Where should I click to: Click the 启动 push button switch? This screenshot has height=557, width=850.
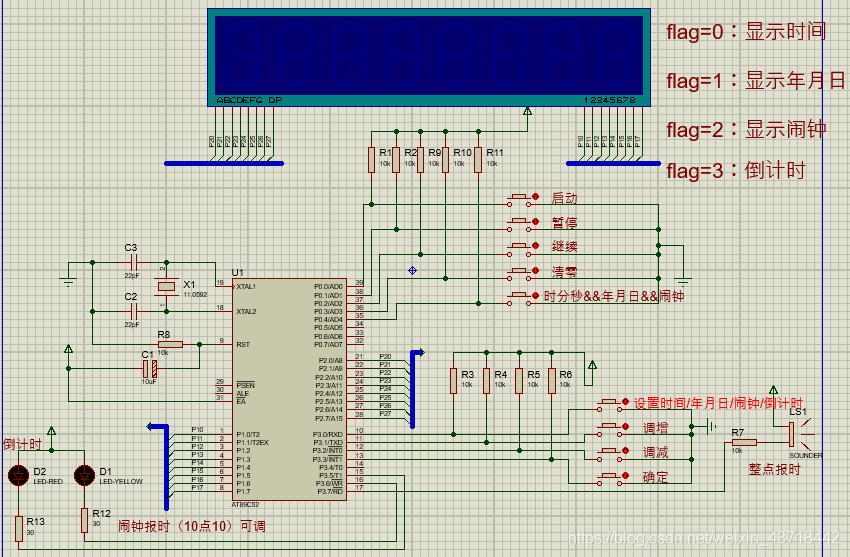pos(519,200)
